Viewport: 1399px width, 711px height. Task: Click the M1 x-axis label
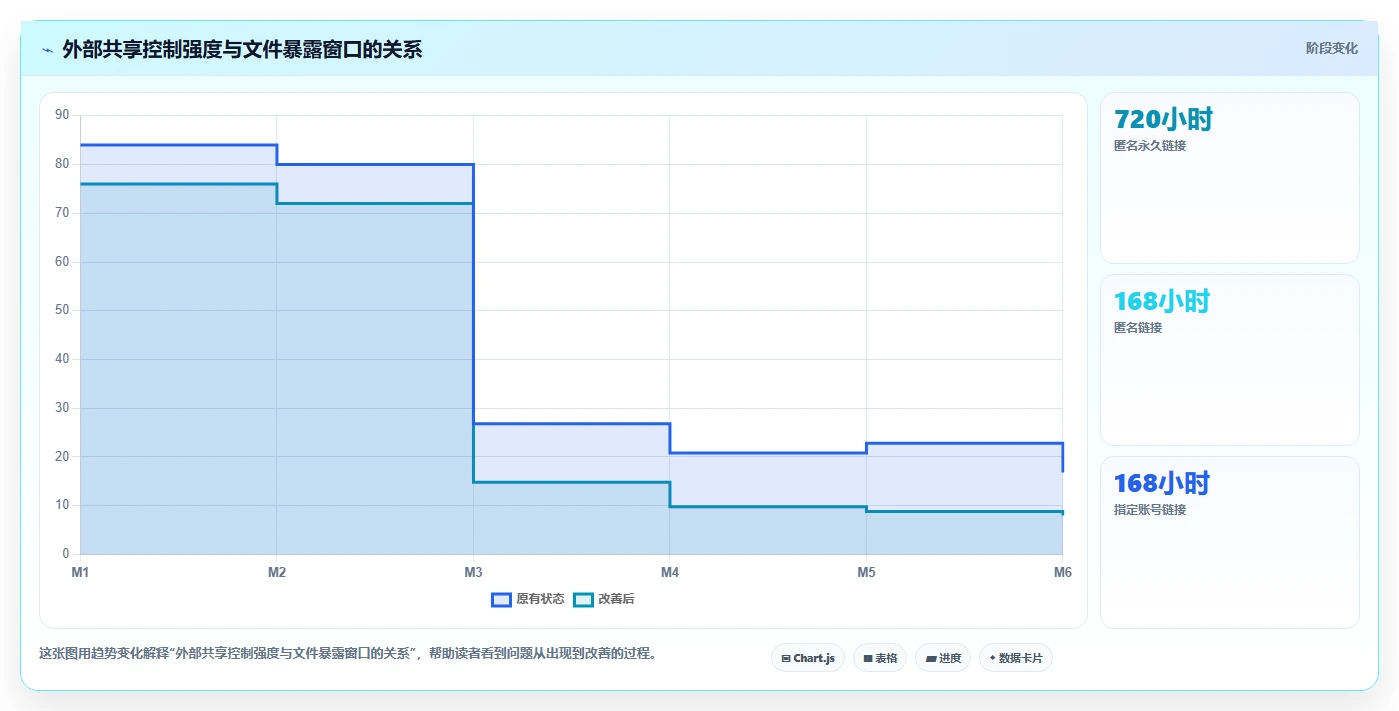[x=80, y=572]
